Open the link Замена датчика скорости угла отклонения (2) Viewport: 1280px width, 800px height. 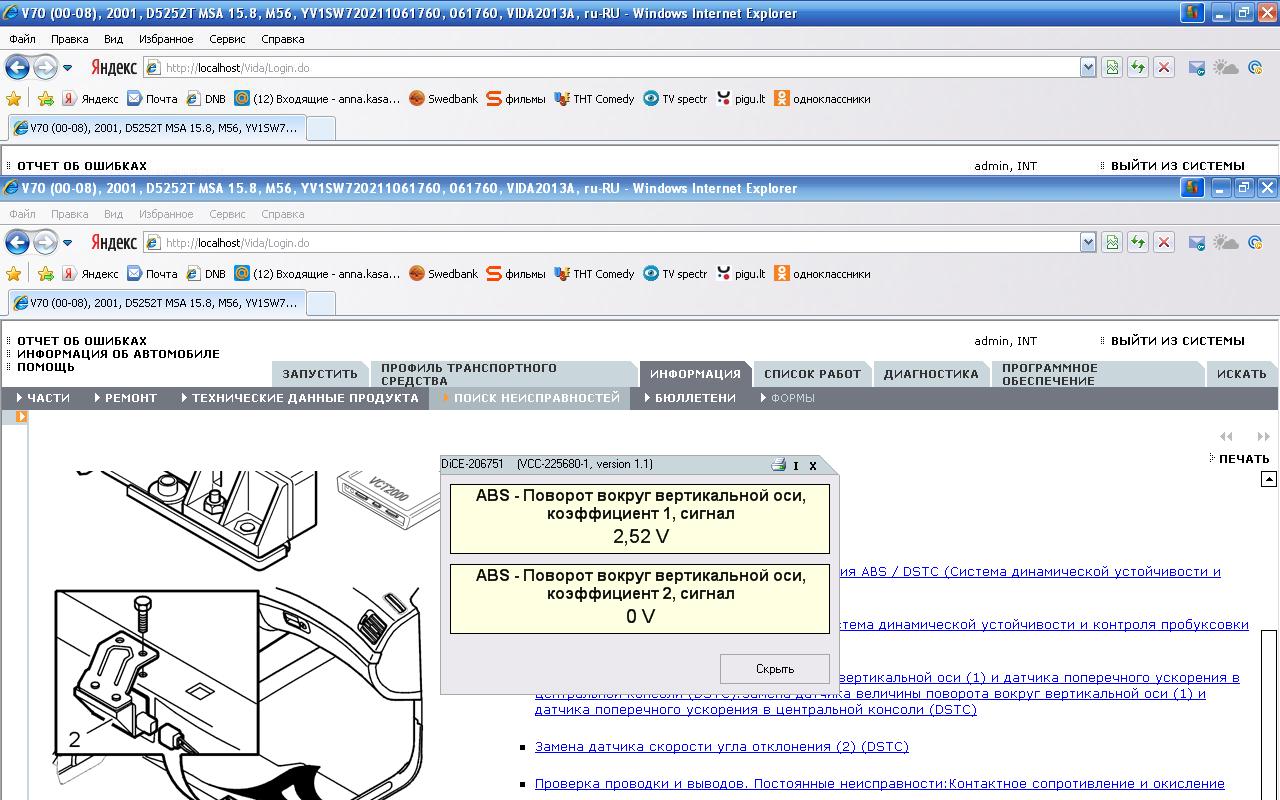721,747
